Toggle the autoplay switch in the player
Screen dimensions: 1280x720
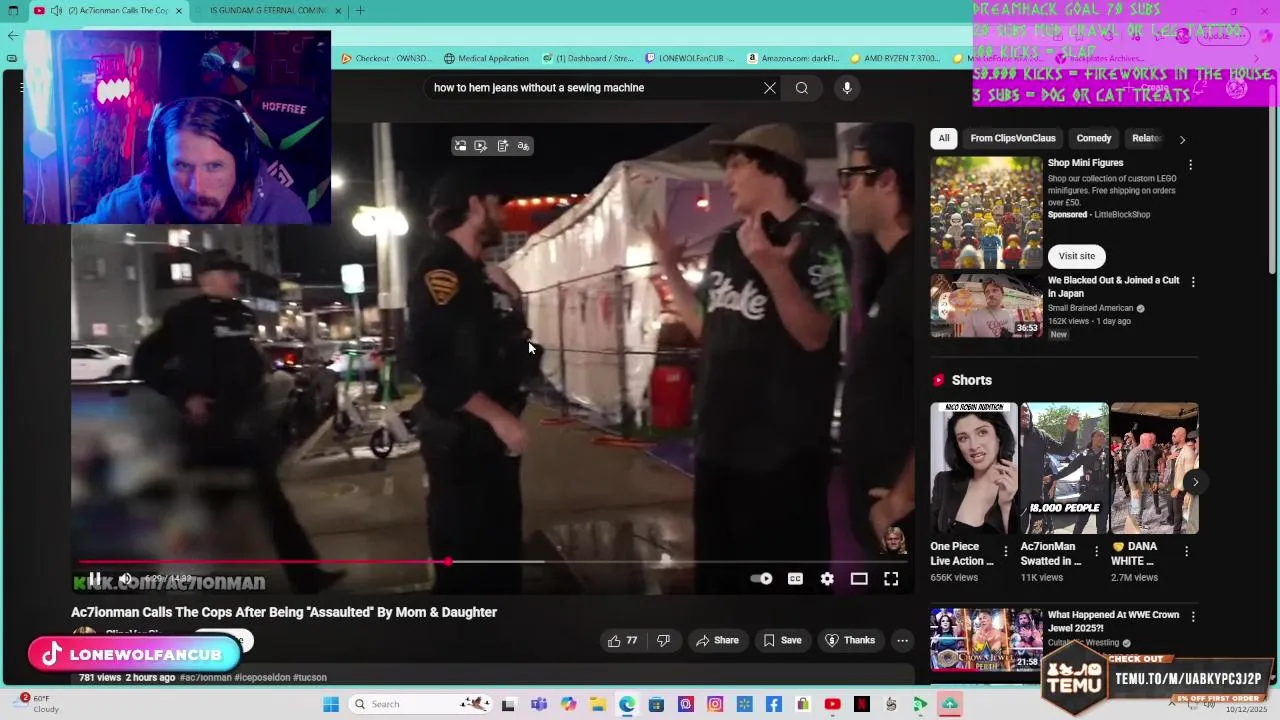click(x=762, y=579)
